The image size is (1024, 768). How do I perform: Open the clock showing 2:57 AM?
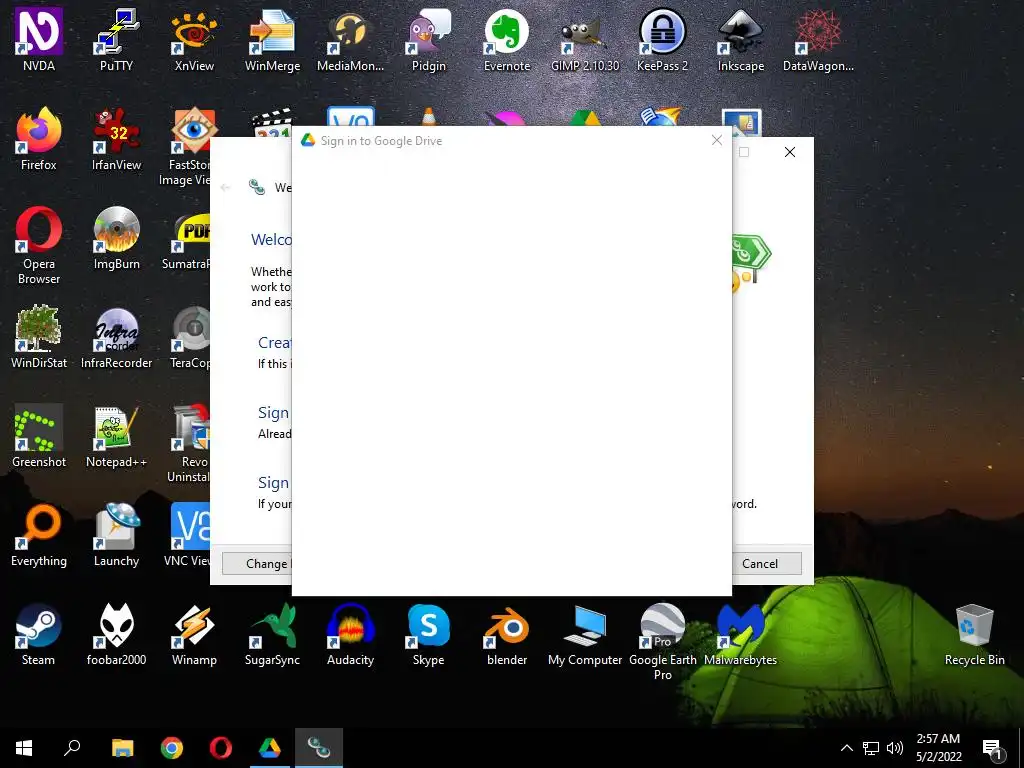click(938, 748)
